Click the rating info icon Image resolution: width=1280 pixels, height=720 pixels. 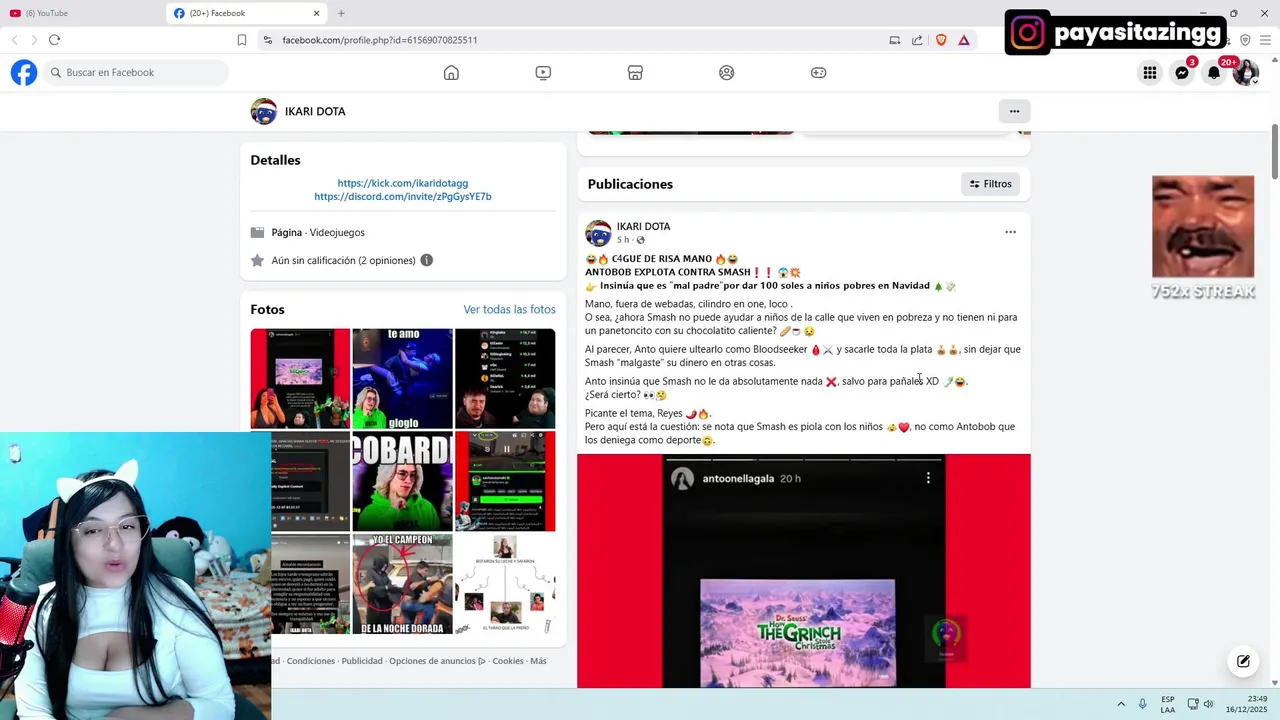pos(427,260)
